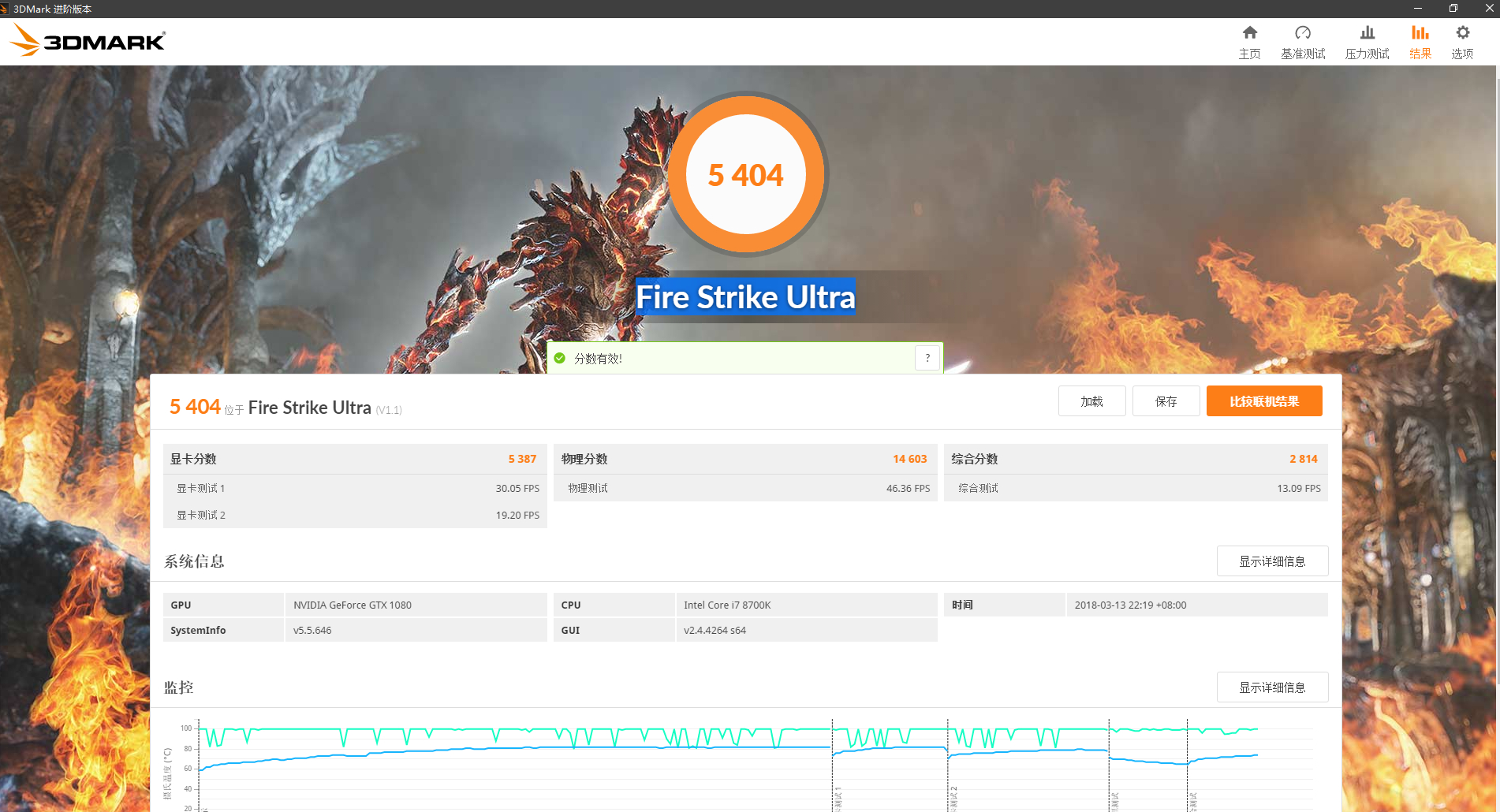The height and width of the screenshot is (812, 1500).
Task: Minimize the 3DMark window
Action: pyautogui.click(x=1417, y=9)
